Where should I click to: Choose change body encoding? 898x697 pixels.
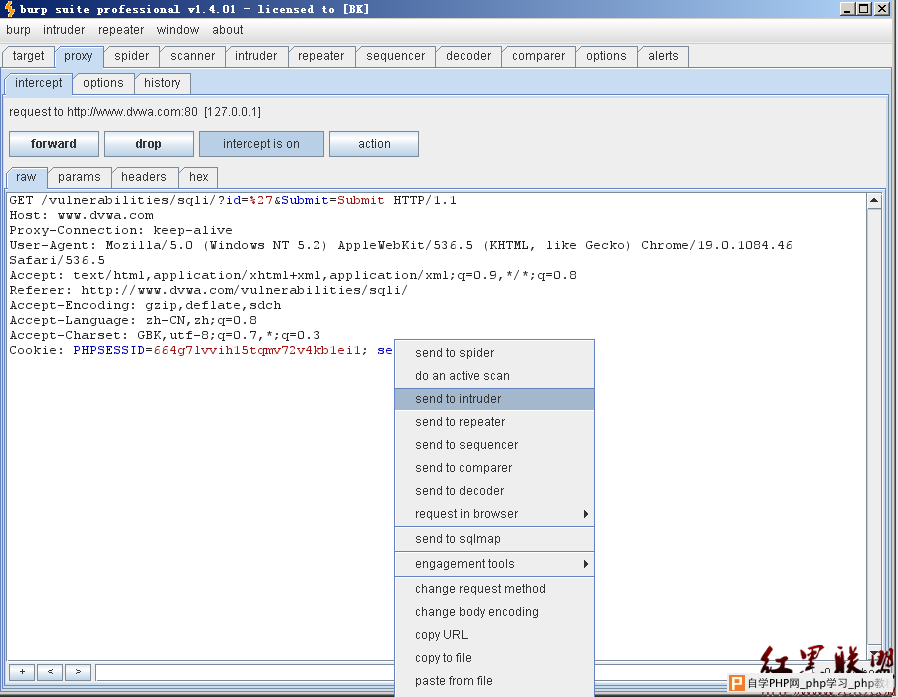[494, 612]
